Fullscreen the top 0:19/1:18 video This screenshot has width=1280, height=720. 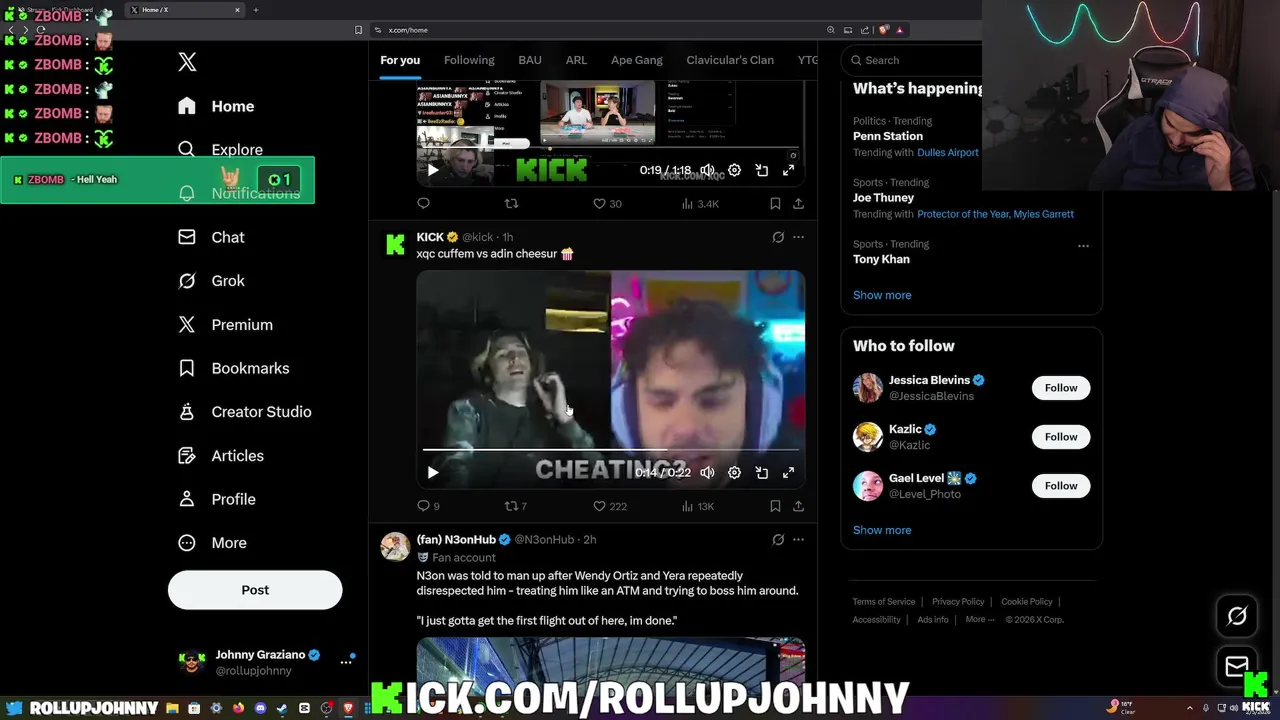[788, 170]
